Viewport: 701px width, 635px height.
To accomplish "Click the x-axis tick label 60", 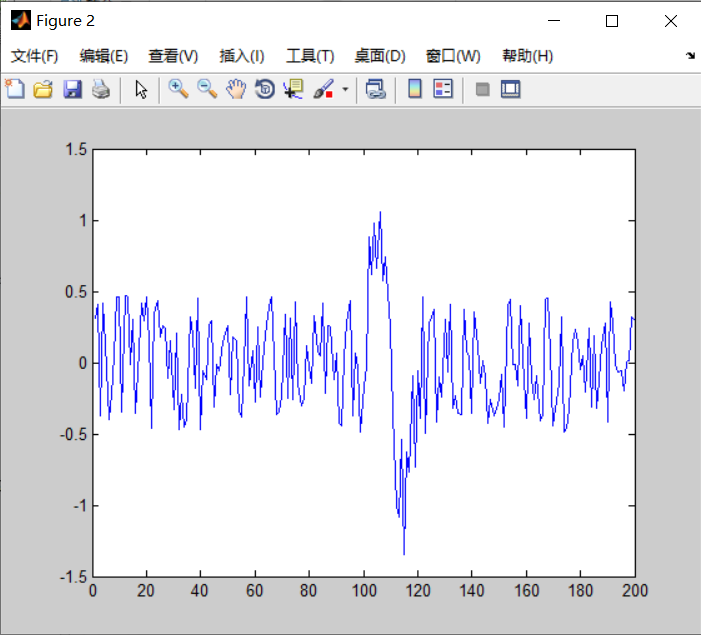I will pos(255,591).
